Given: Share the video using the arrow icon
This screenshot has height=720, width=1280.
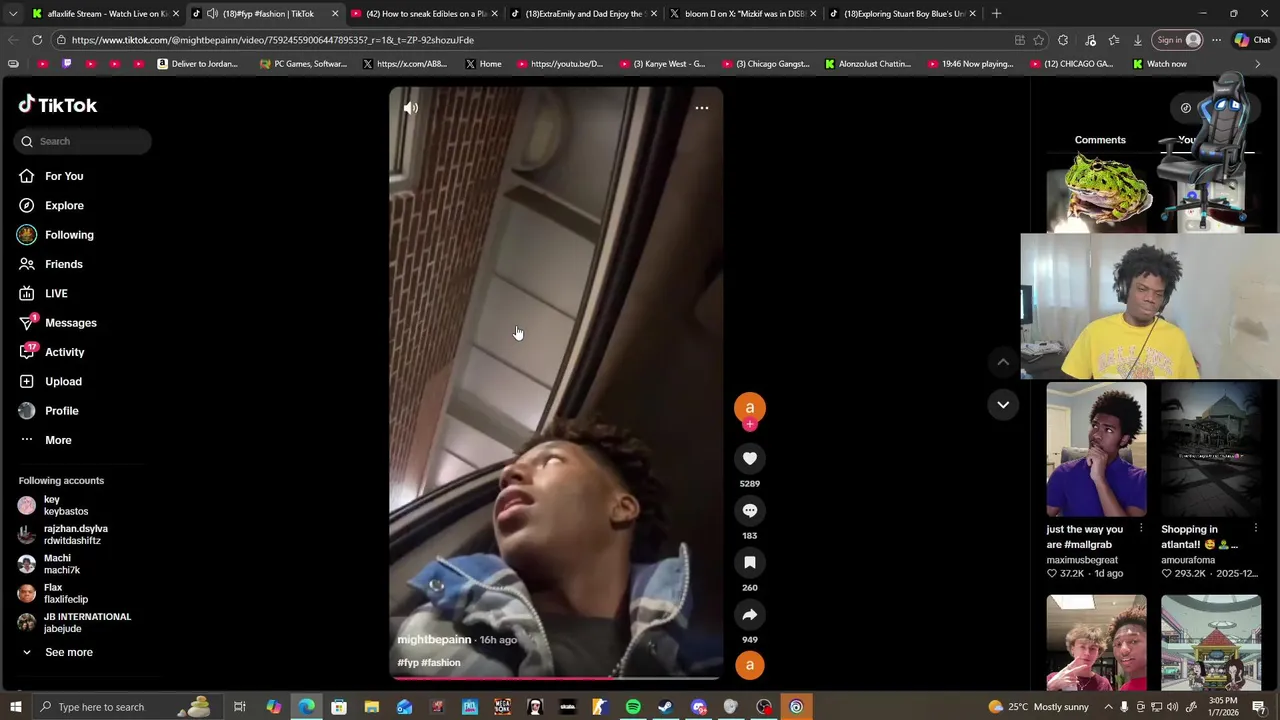Looking at the screenshot, I should (x=750, y=614).
